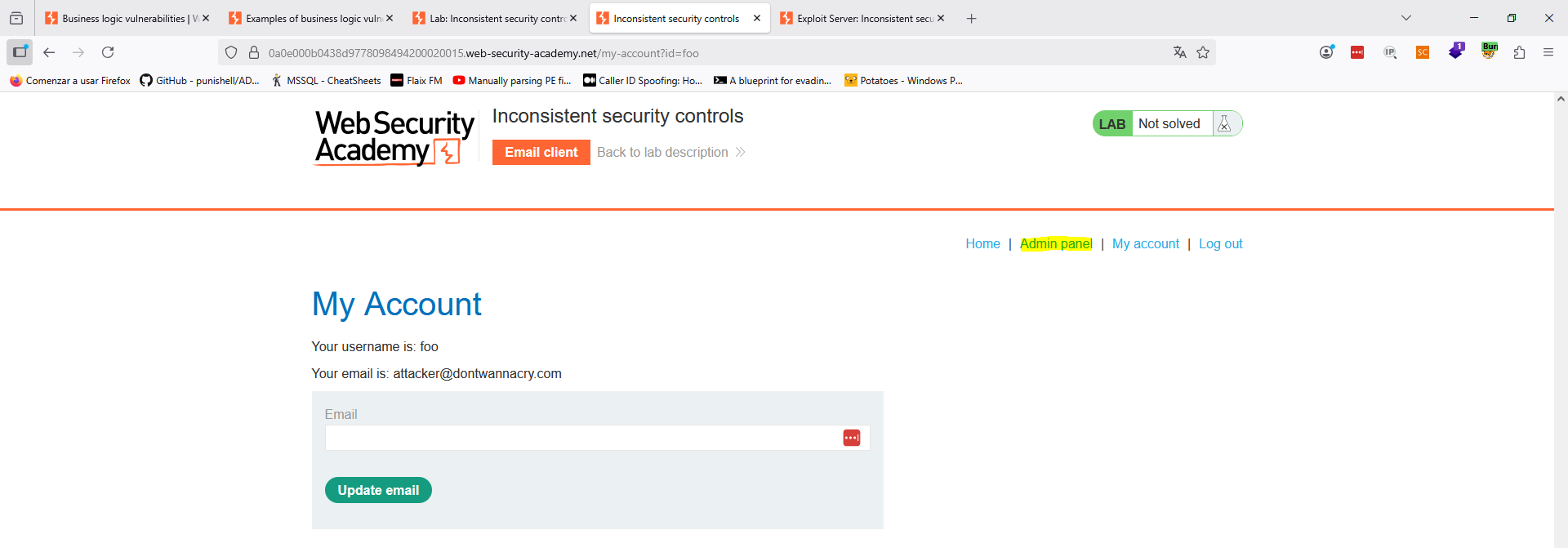Show site tracking protection shield info

[x=231, y=52]
